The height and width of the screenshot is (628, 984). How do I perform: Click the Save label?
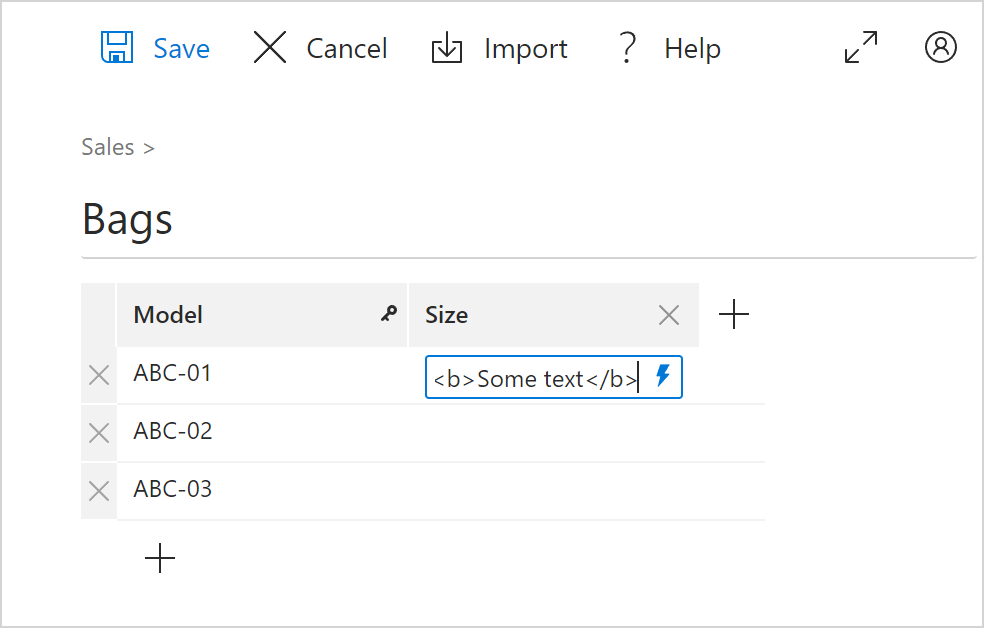[x=181, y=48]
